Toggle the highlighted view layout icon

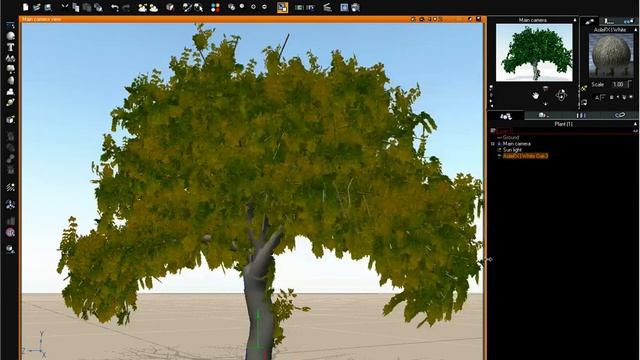coord(282,7)
